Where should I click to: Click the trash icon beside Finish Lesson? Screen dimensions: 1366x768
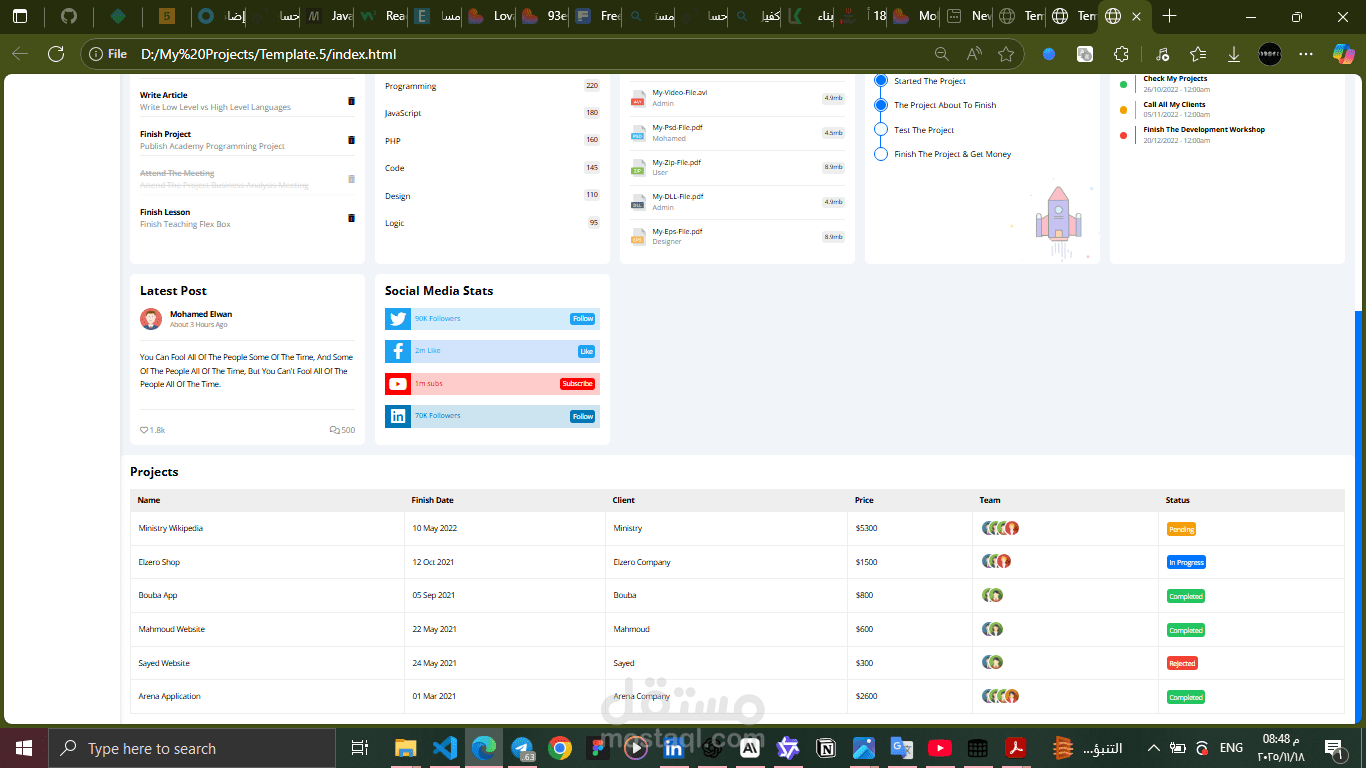click(351, 218)
